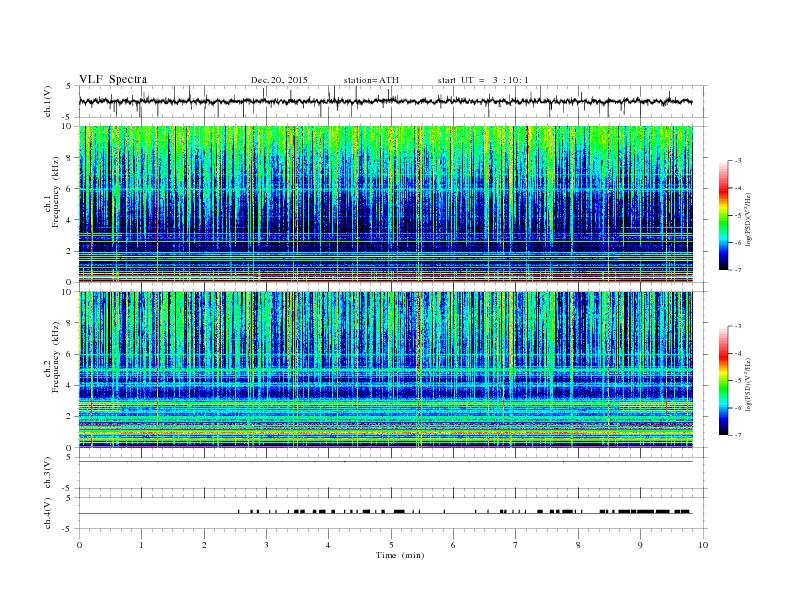Click the "-5" voltage tick of ch.4(V) panel
The width and height of the screenshot is (792, 612).
67,529
